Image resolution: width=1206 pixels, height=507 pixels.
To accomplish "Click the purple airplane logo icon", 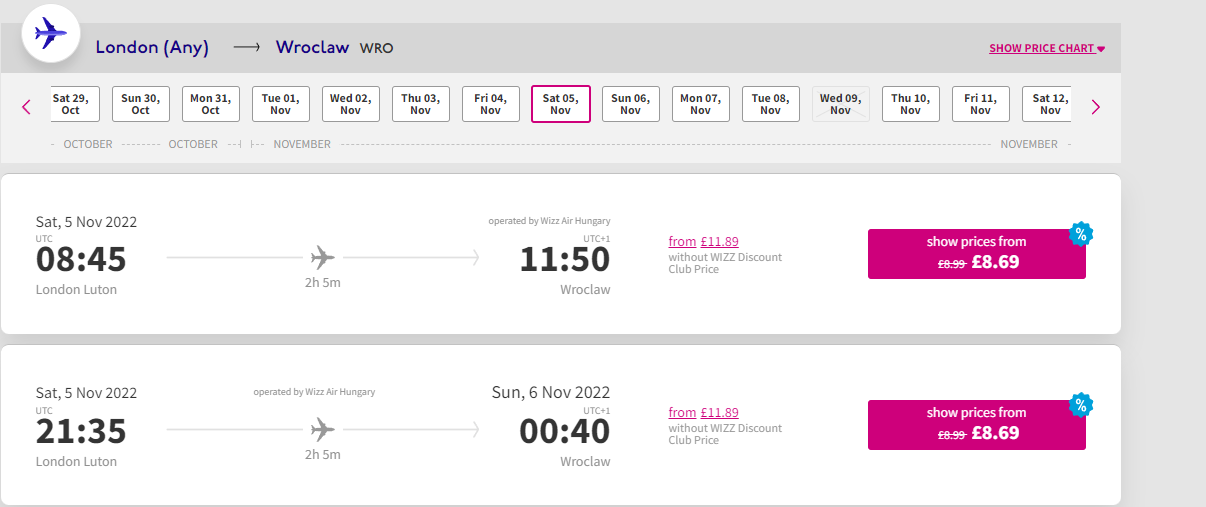I will point(51,33).
